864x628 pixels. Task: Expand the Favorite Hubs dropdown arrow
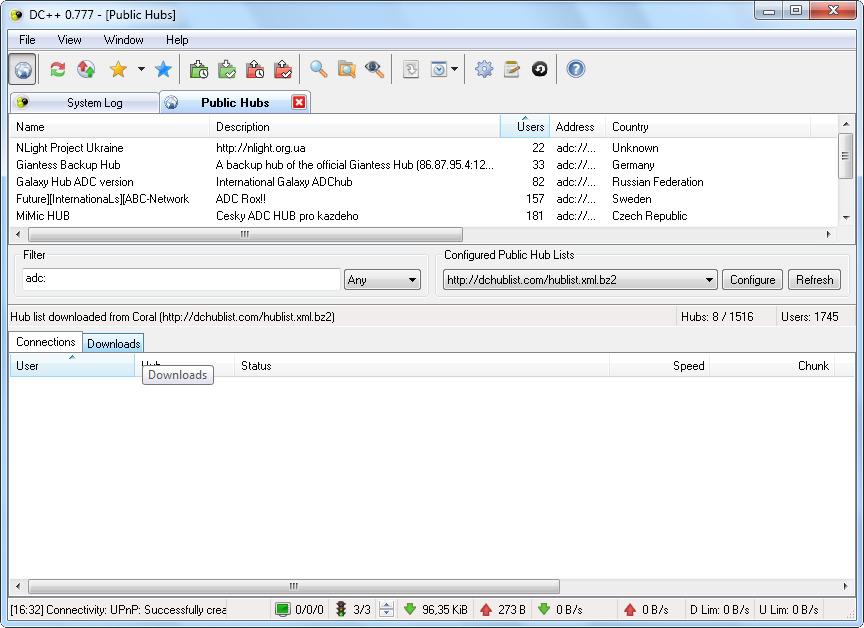coord(141,69)
